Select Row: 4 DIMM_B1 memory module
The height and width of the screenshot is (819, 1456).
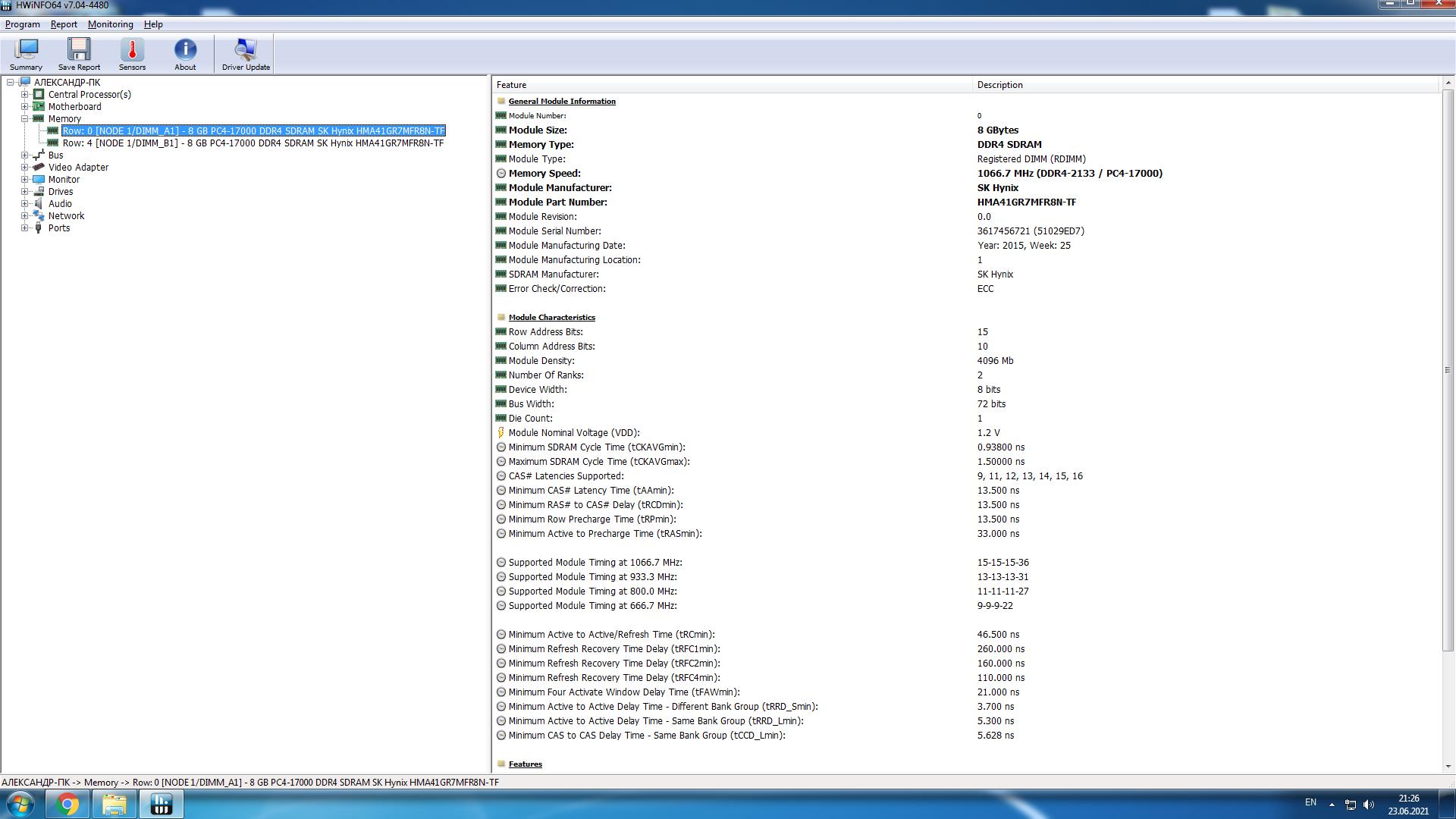253,143
